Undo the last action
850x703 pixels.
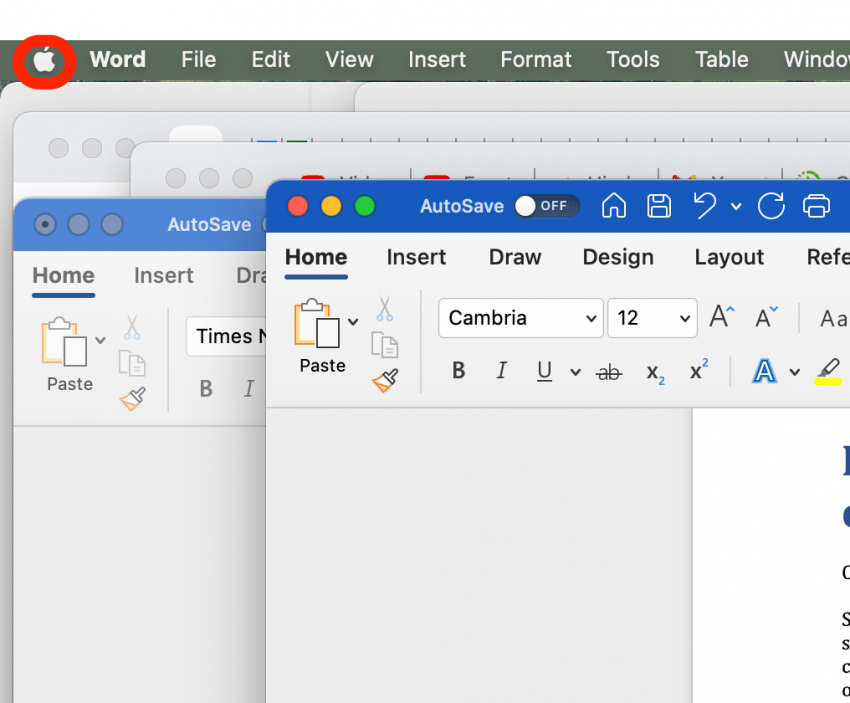pos(705,206)
